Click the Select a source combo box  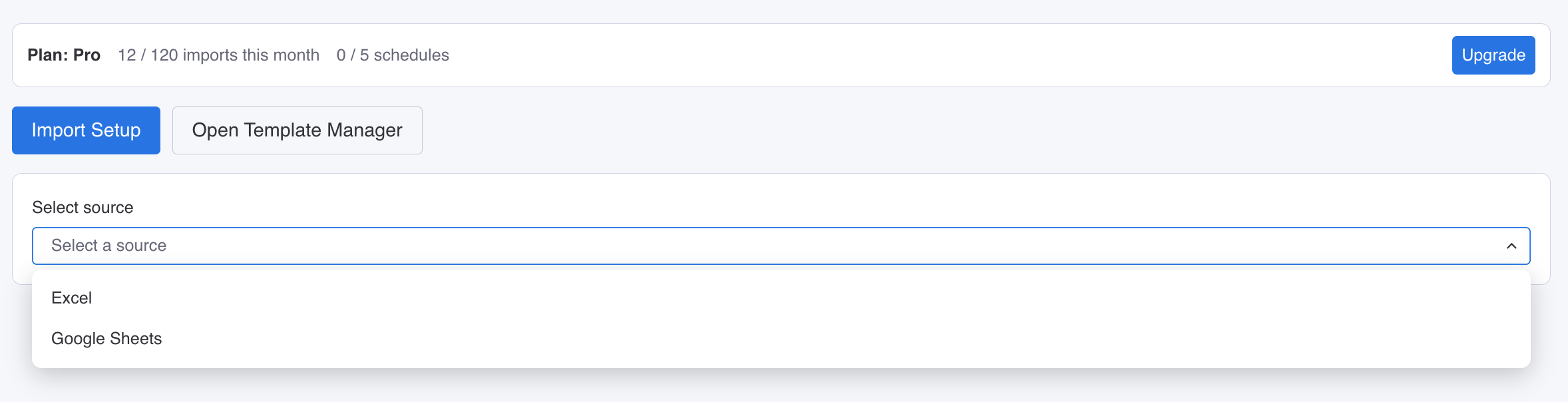click(x=780, y=246)
